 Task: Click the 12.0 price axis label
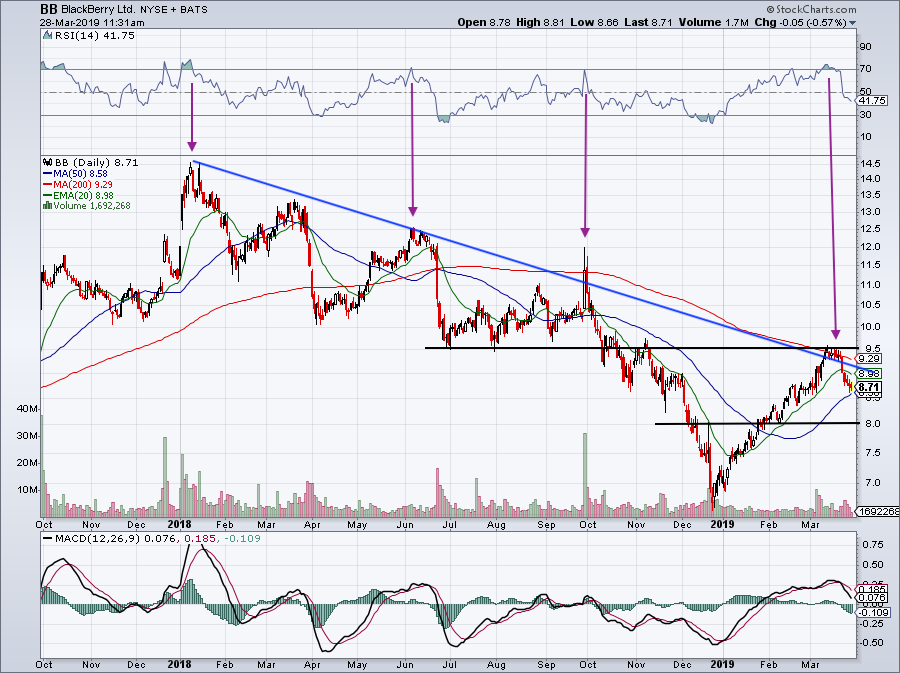point(870,247)
